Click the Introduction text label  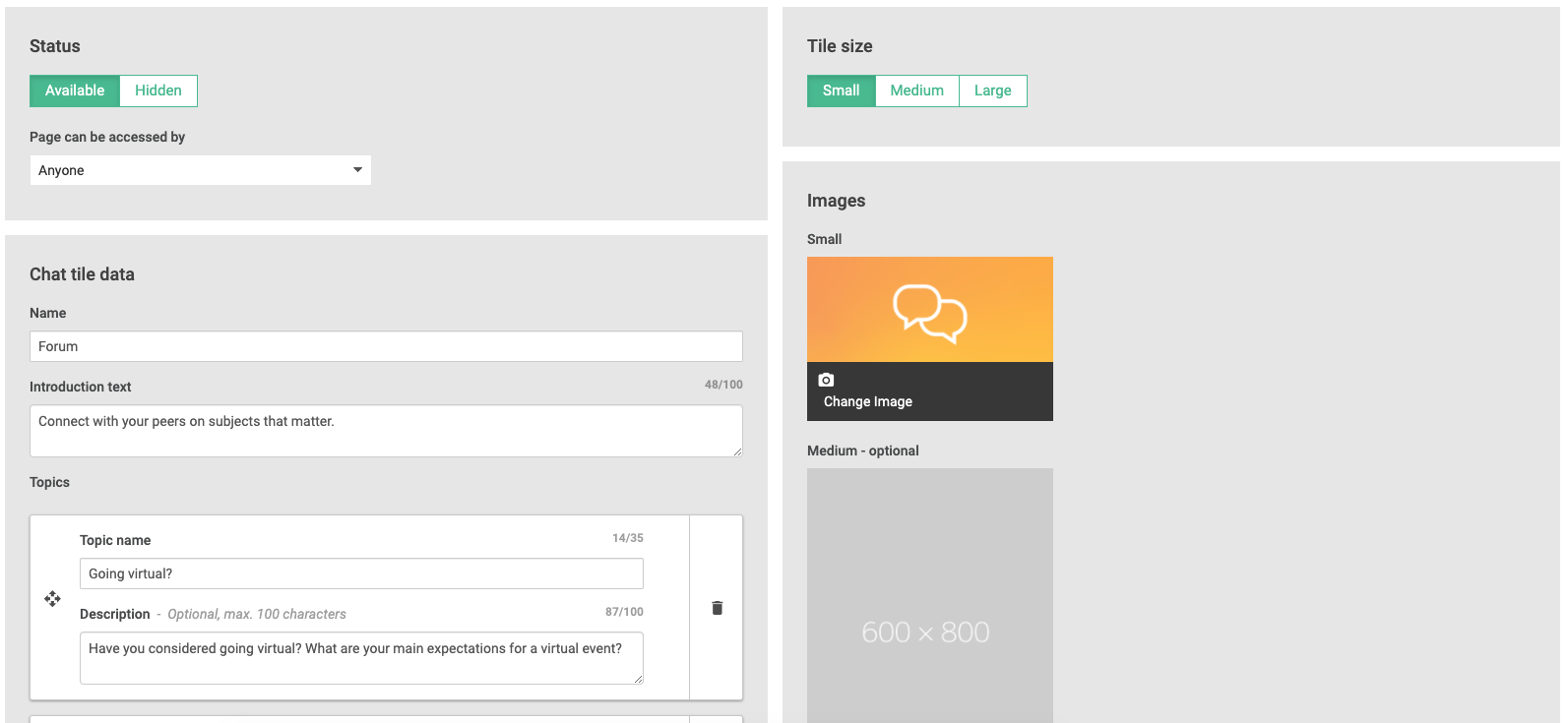[80, 387]
